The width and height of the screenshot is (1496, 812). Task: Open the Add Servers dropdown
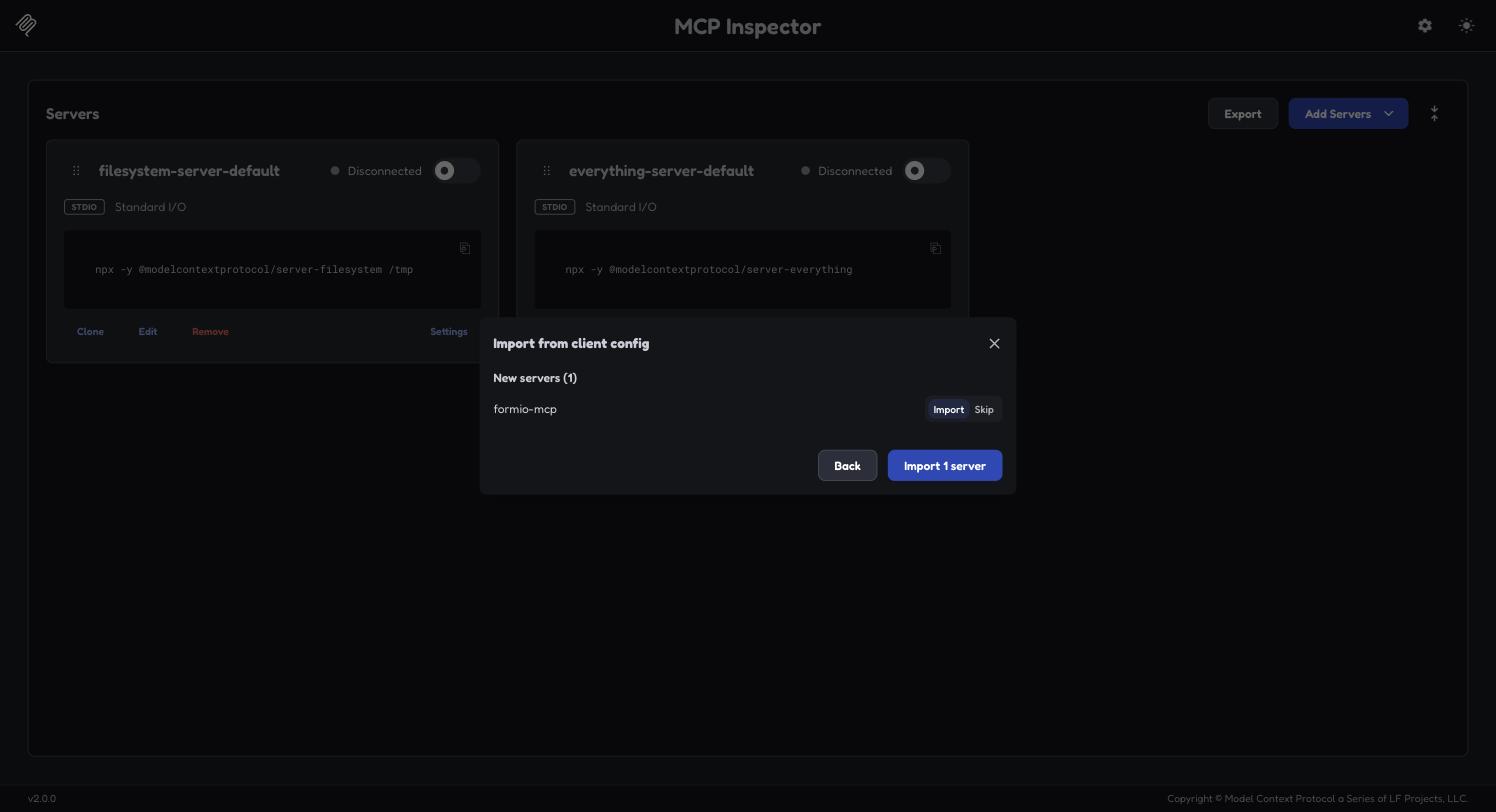[x=1348, y=114]
